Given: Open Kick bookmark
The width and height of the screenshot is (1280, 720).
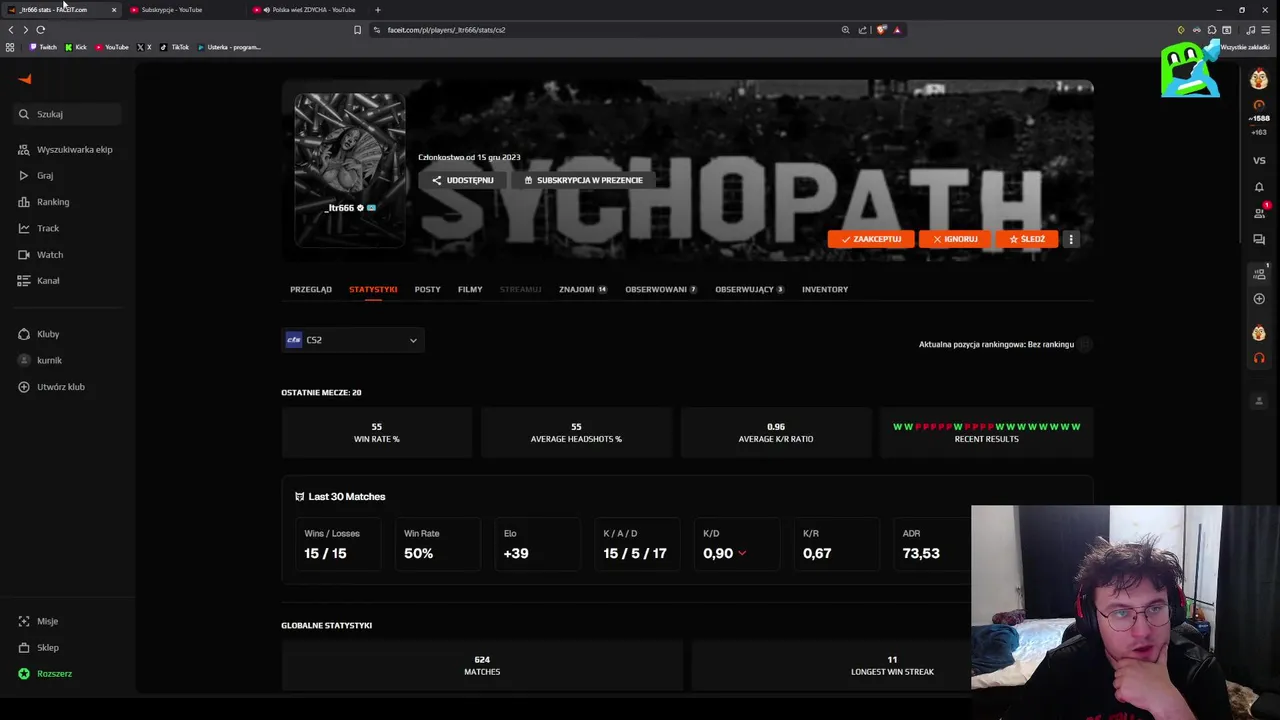Looking at the screenshot, I should (76, 47).
